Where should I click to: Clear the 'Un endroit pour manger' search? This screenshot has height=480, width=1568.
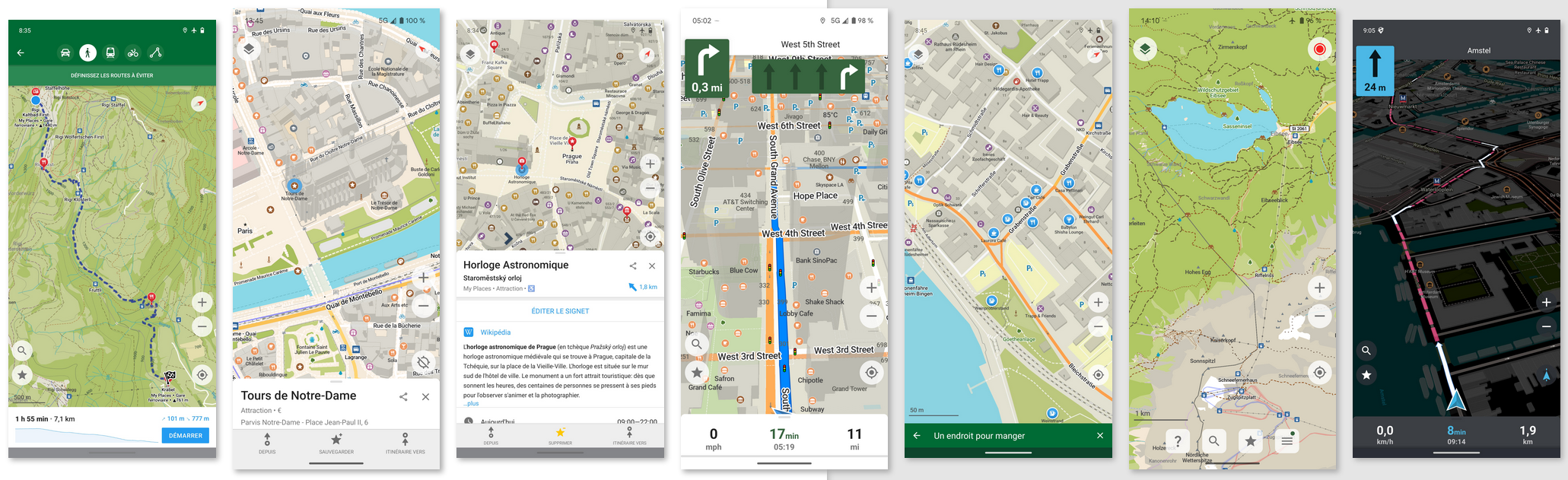[x=1099, y=436]
